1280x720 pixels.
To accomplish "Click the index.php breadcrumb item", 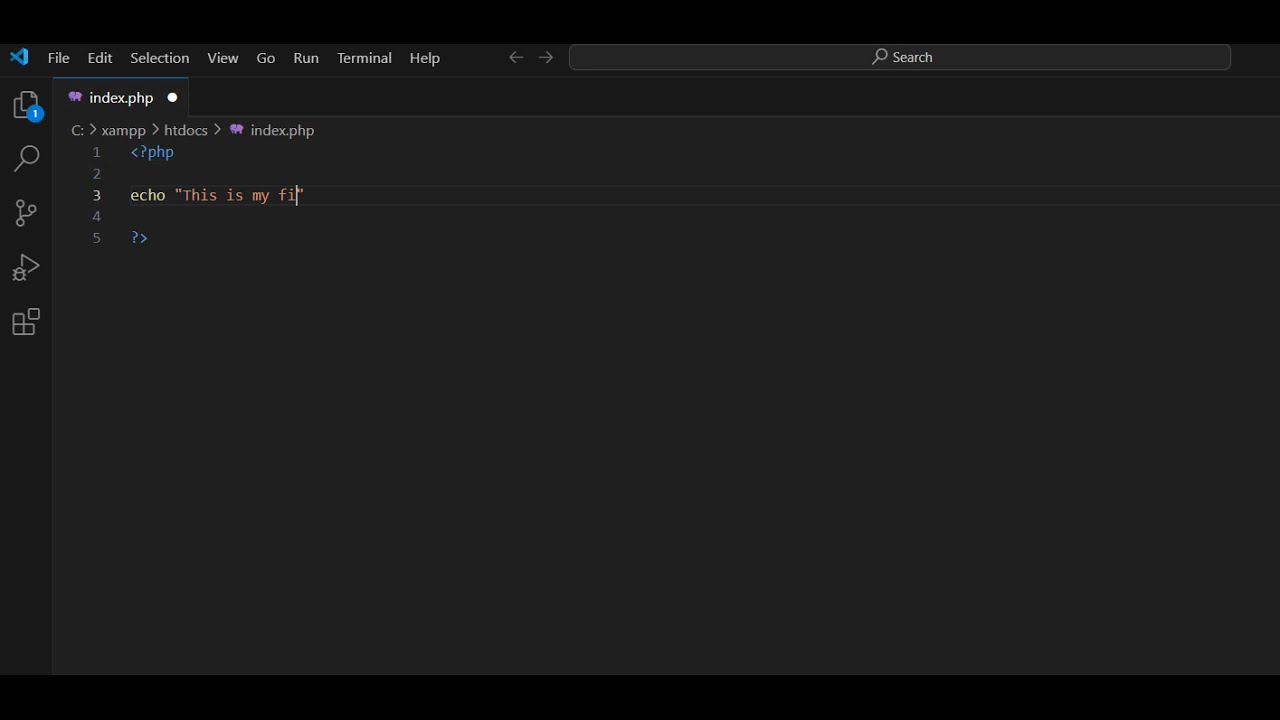I will coord(272,130).
